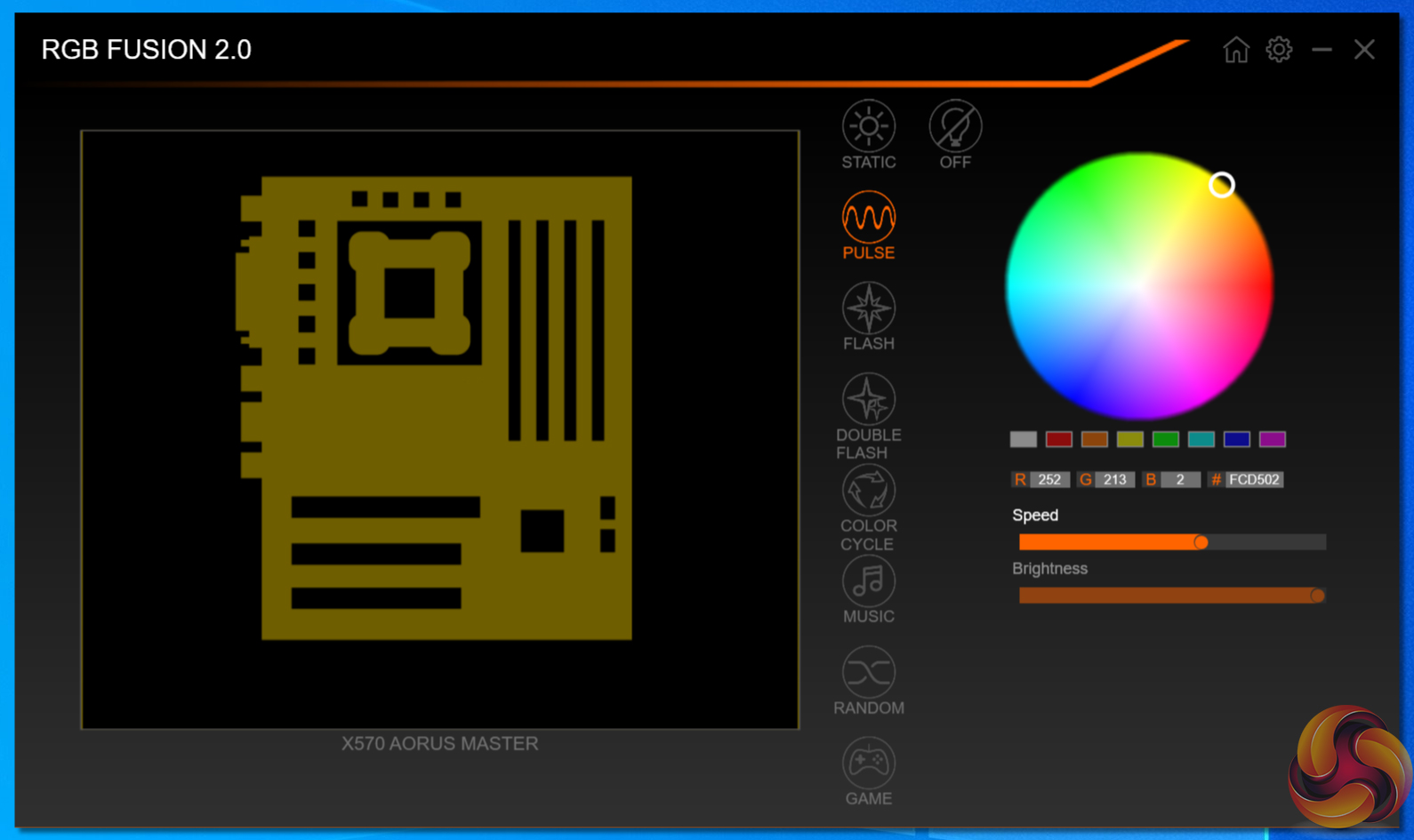The width and height of the screenshot is (1414, 840).
Task: Click the Brightness slider handle
Action: click(x=1317, y=596)
